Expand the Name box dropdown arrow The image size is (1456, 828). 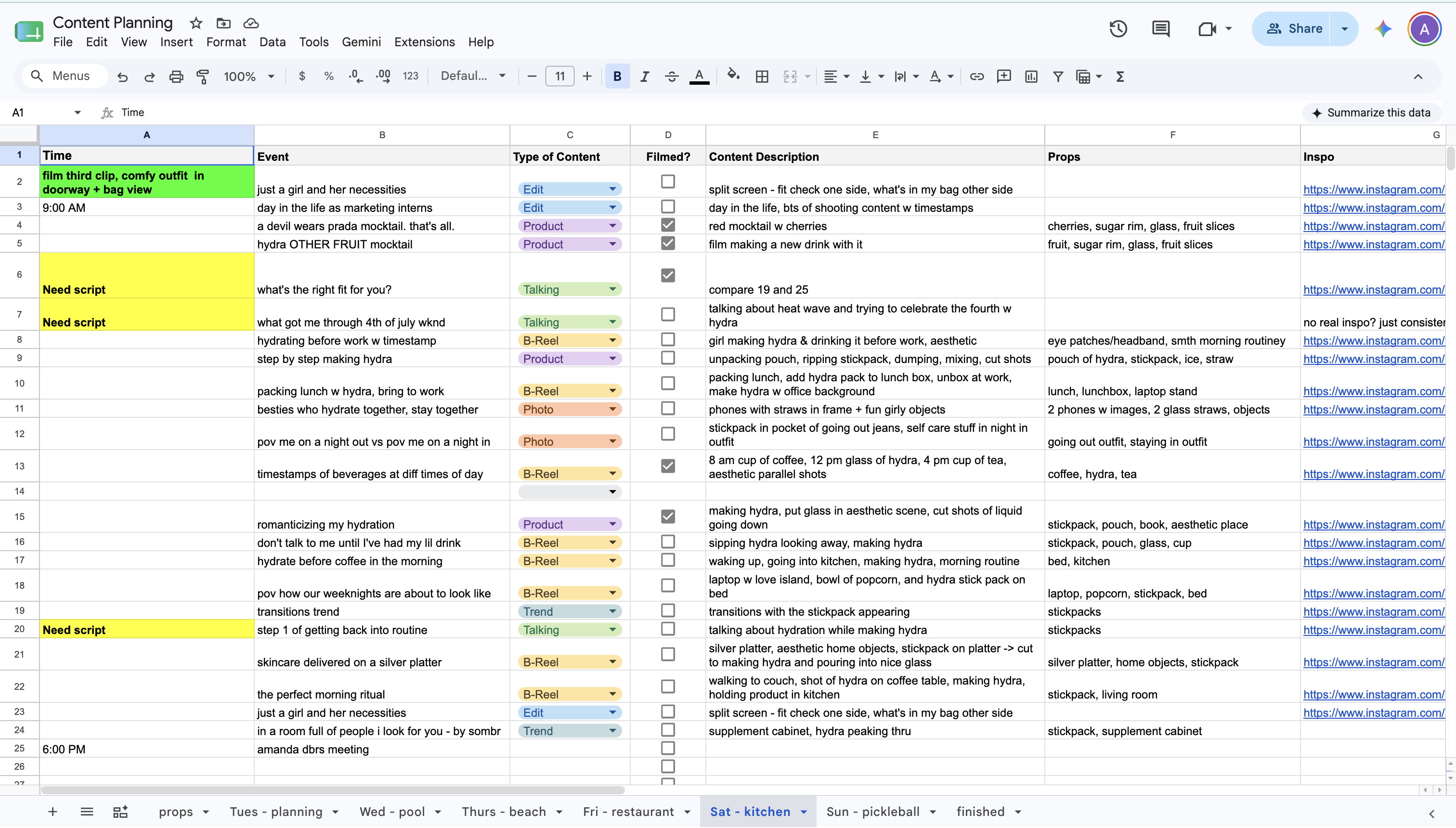click(x=78, y=113)
